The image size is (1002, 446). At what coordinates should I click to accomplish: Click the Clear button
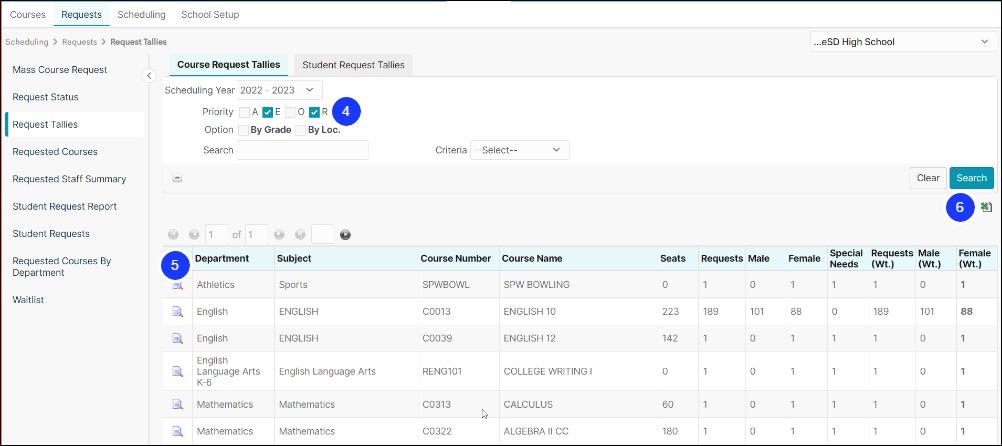click(x=928, y=178)
